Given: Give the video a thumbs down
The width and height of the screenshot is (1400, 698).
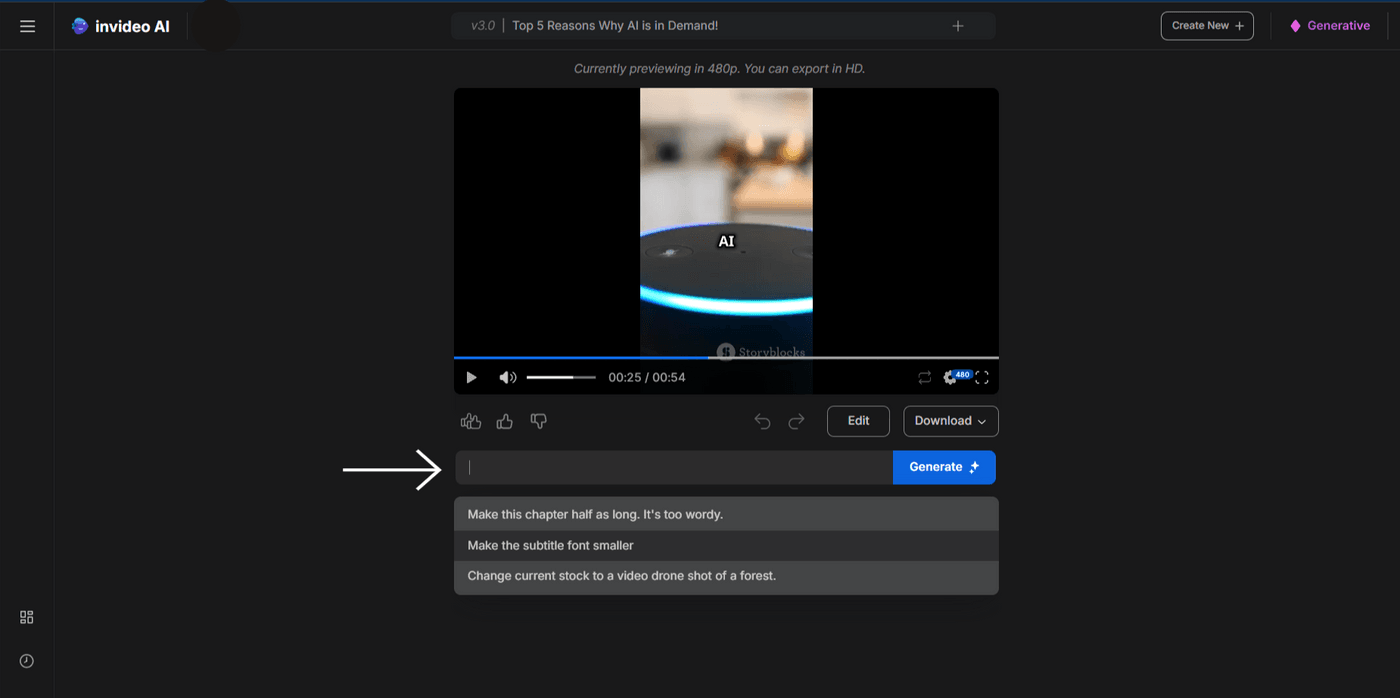Looking at the screenshot, I should 538,421.
